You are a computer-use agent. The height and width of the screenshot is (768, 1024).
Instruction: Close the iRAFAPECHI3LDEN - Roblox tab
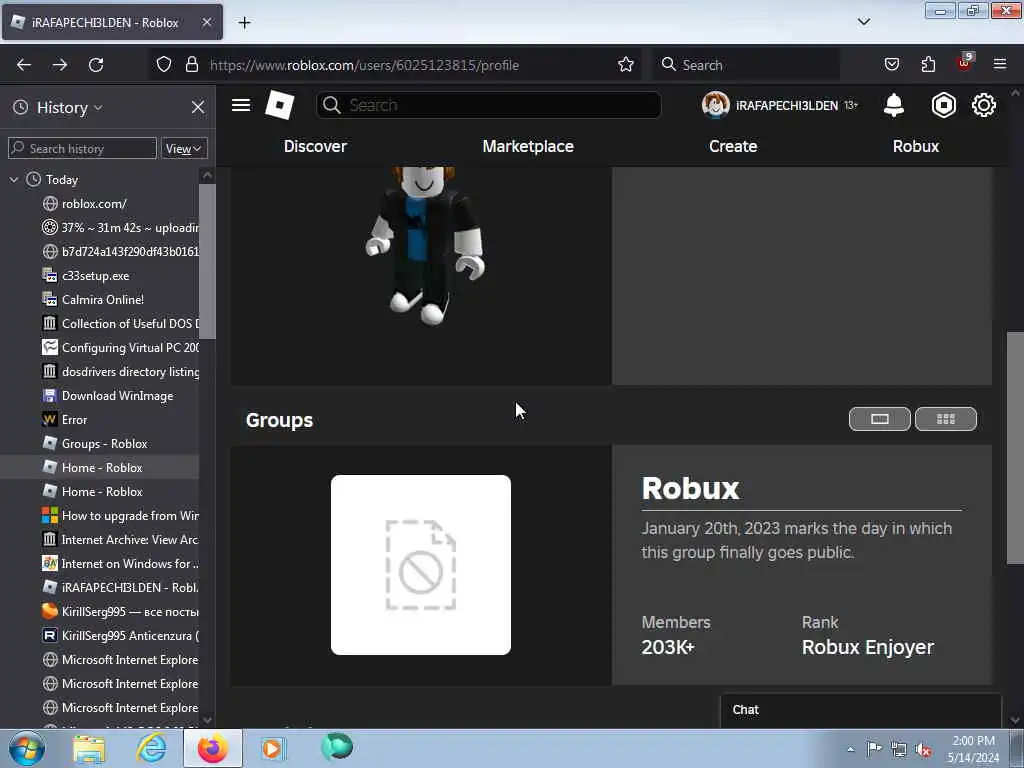pos(206,22)
